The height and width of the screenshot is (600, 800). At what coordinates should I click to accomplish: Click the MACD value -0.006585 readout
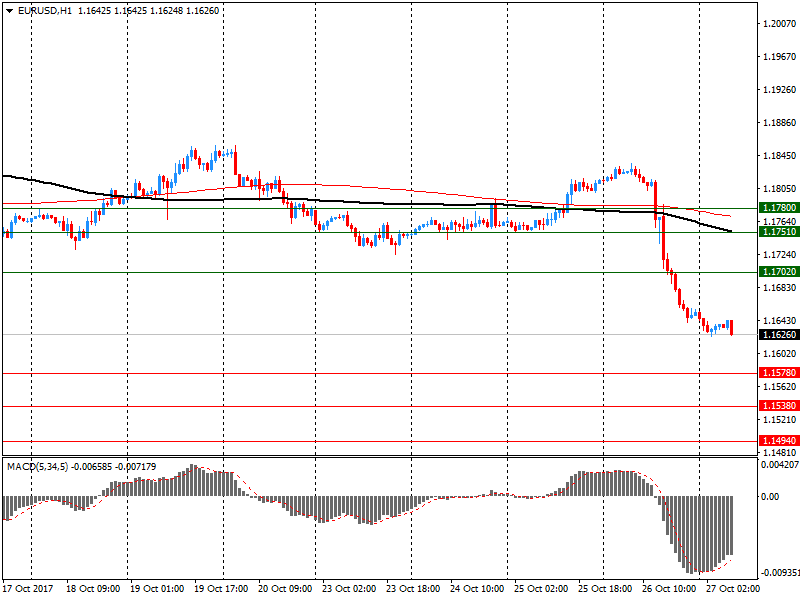[91, 467]
